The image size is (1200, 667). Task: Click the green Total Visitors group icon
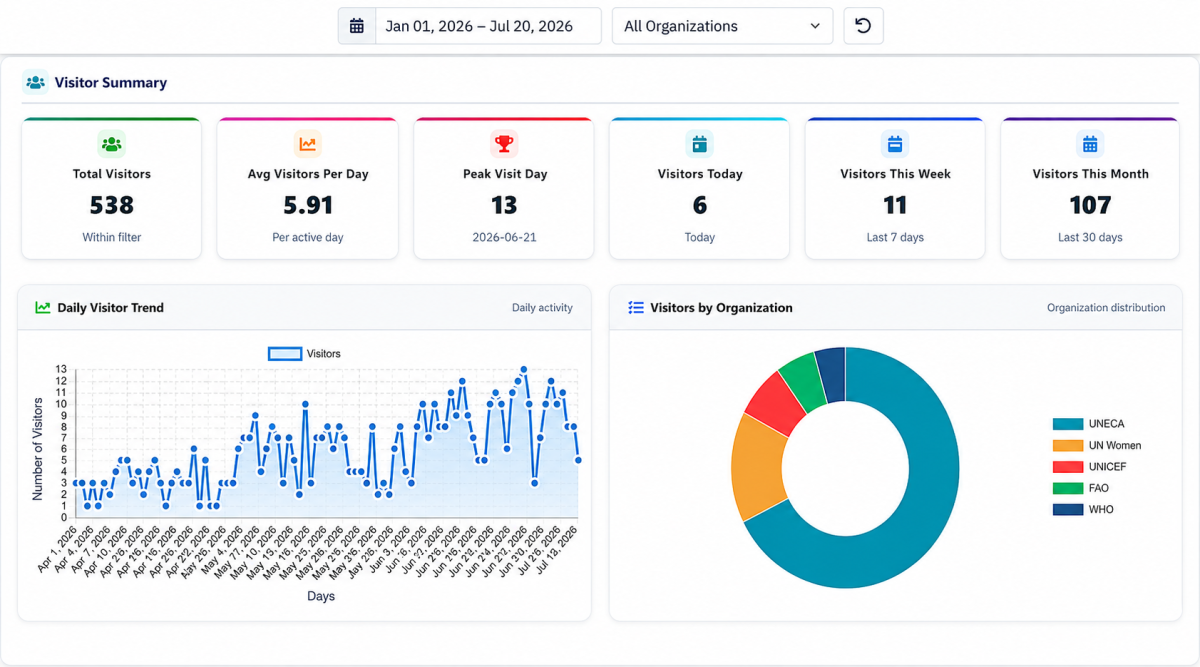[112, 144]
